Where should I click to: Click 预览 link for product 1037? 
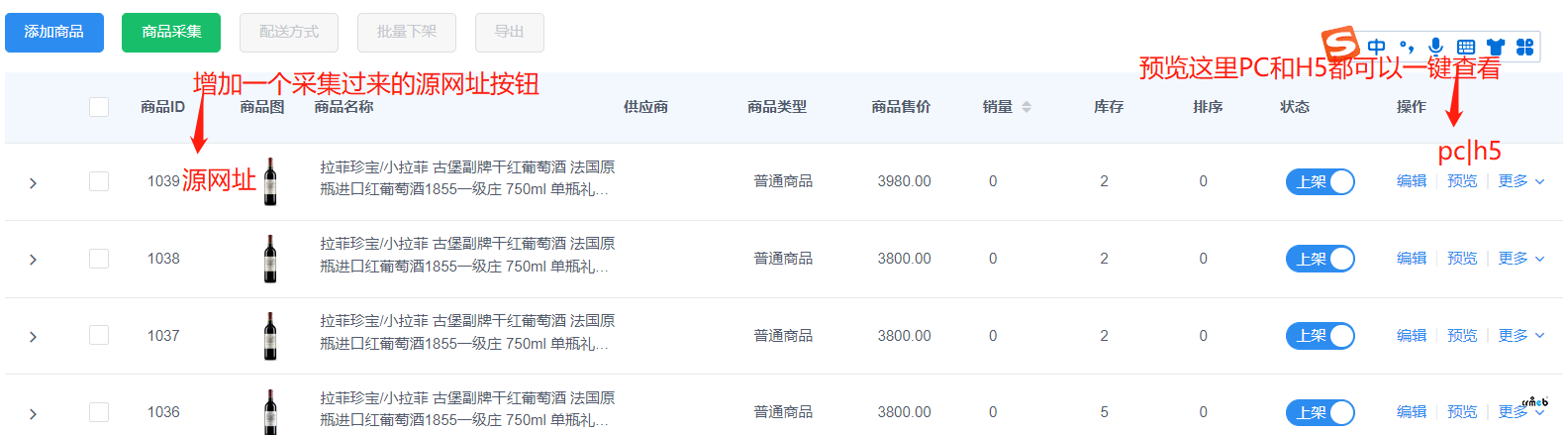click(x=1462, y=336)
